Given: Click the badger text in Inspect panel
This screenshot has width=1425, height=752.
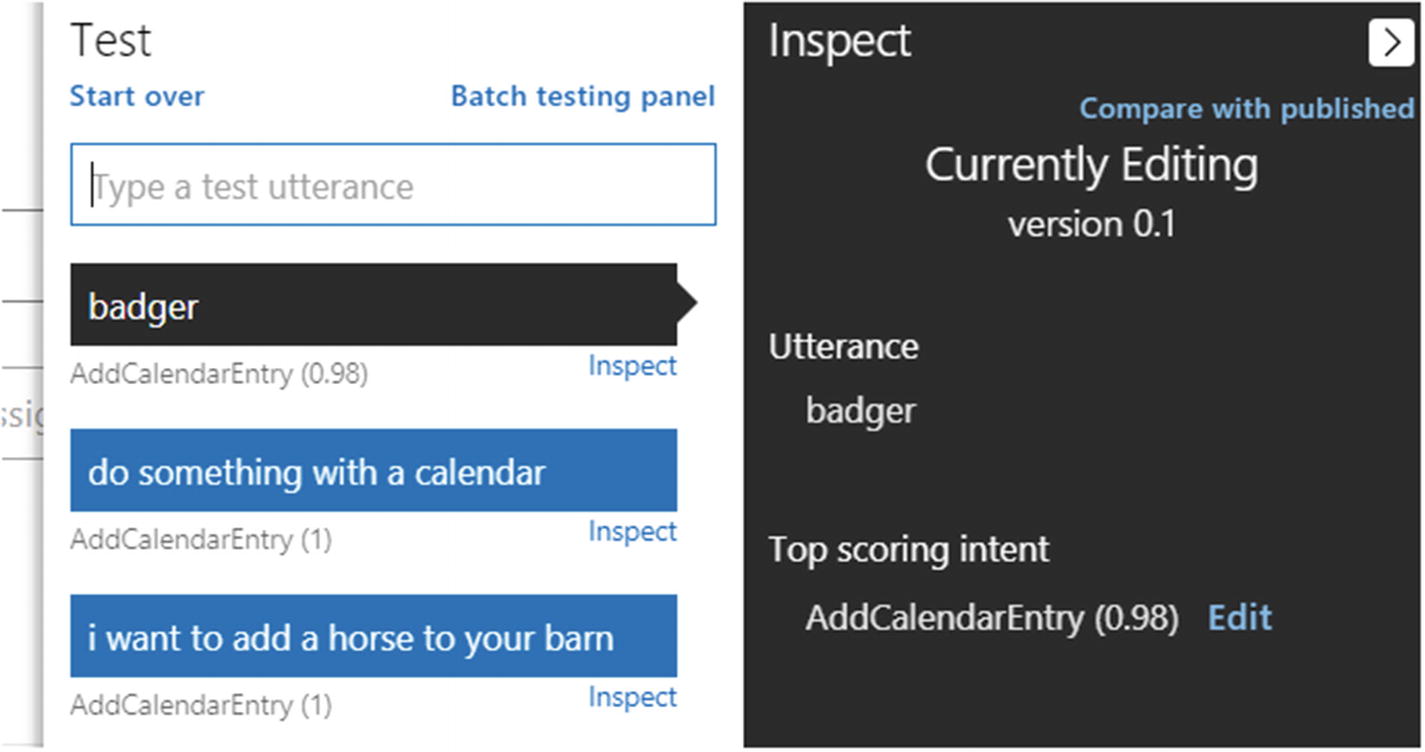Looking at the screenshot, I should [x=860, y=411].
